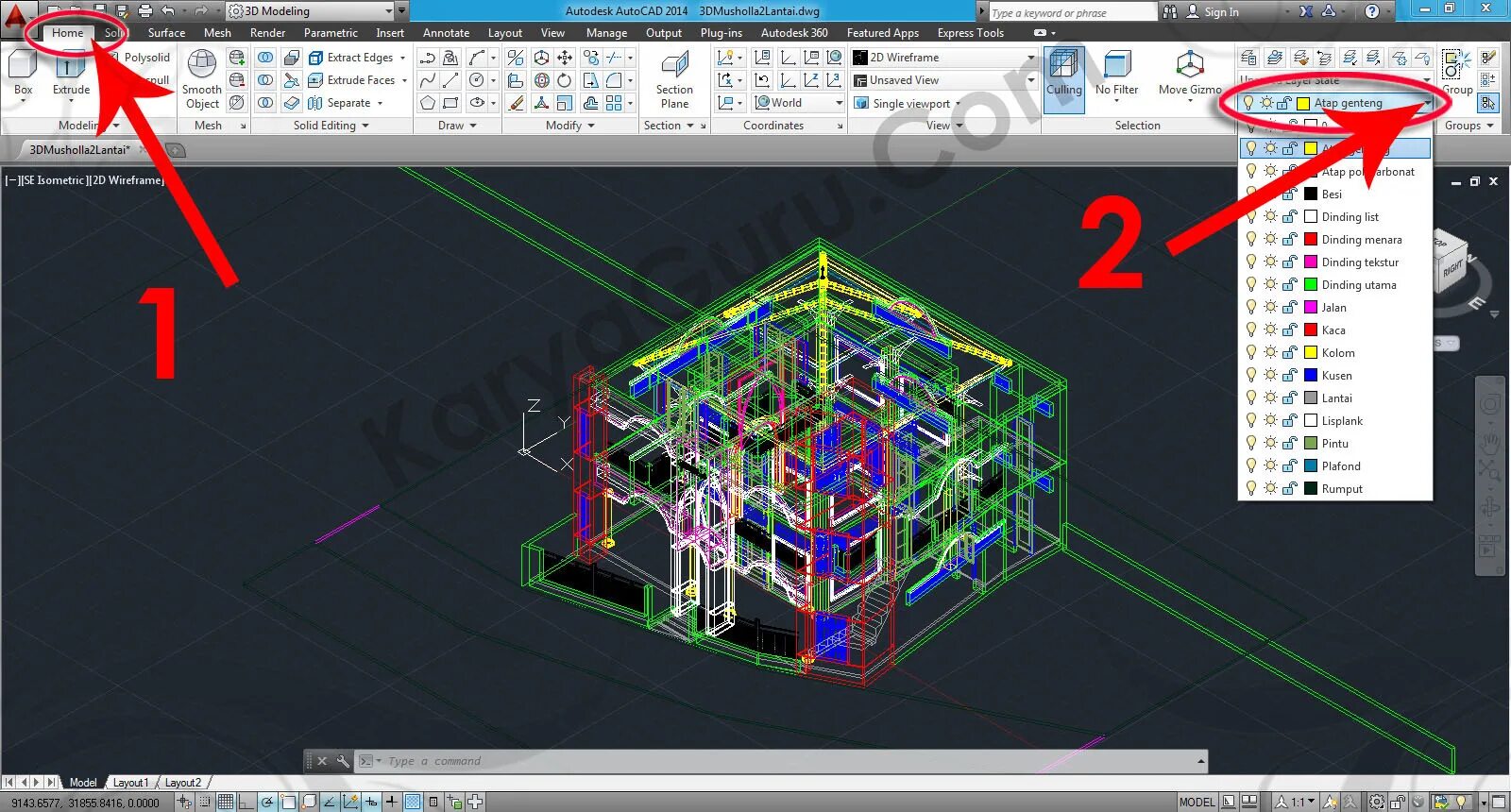Viewport: 1511px width, 812px height.
Task: Toggle Grid Display in the status bar
Action: coord(226,802)
